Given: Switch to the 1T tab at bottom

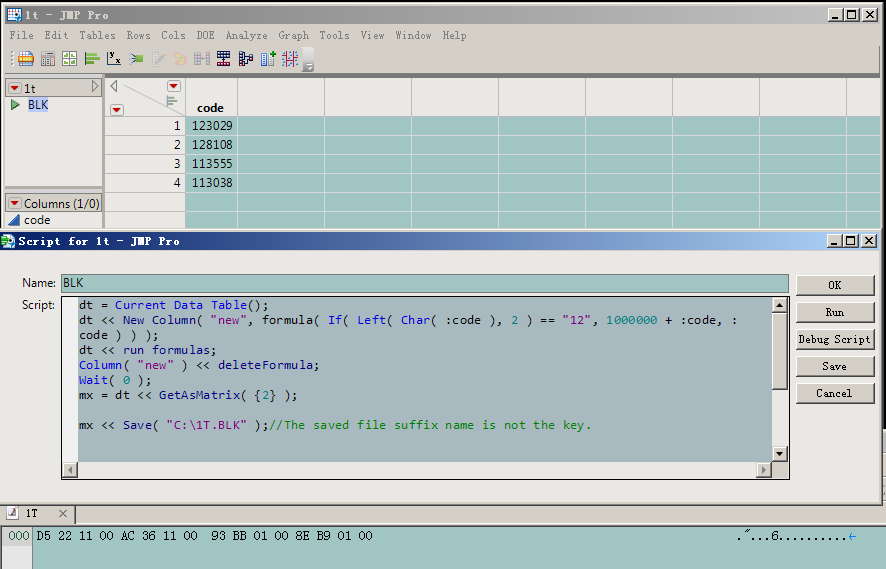Looking at the screenshot, I should point(32,513).
